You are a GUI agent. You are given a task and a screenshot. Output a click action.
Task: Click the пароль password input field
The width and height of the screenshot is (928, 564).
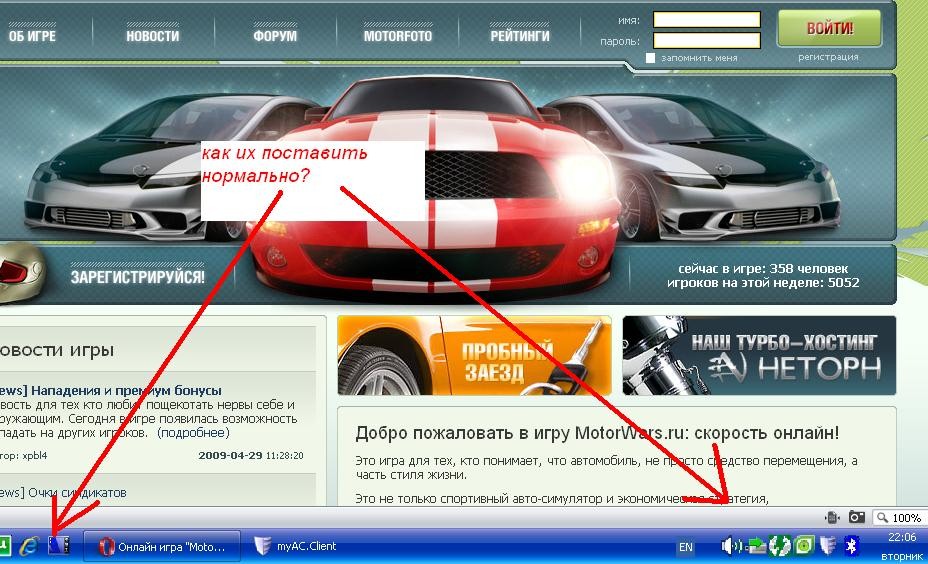(707, 40)
